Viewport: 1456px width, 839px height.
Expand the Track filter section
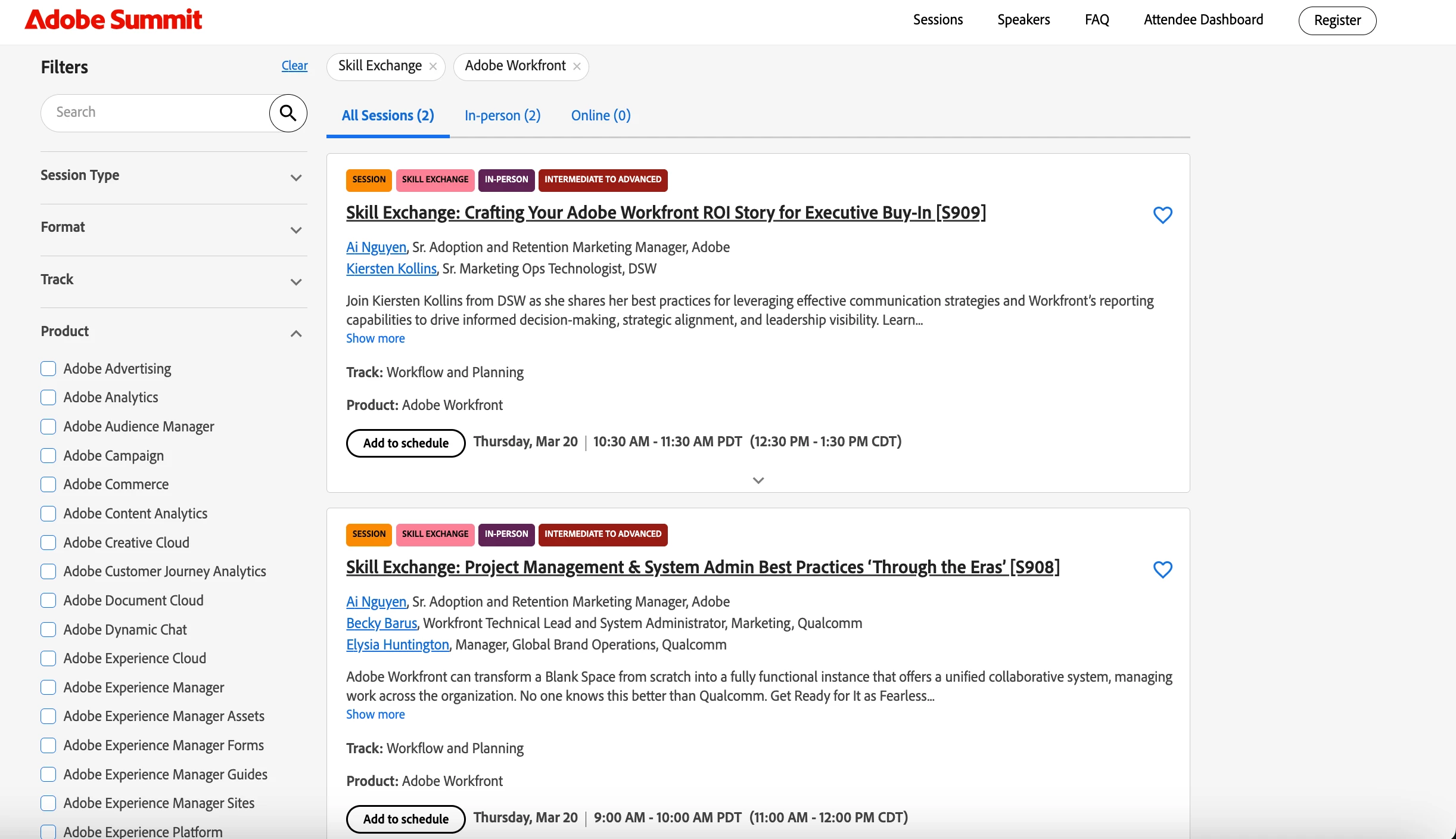pos(295,281)
